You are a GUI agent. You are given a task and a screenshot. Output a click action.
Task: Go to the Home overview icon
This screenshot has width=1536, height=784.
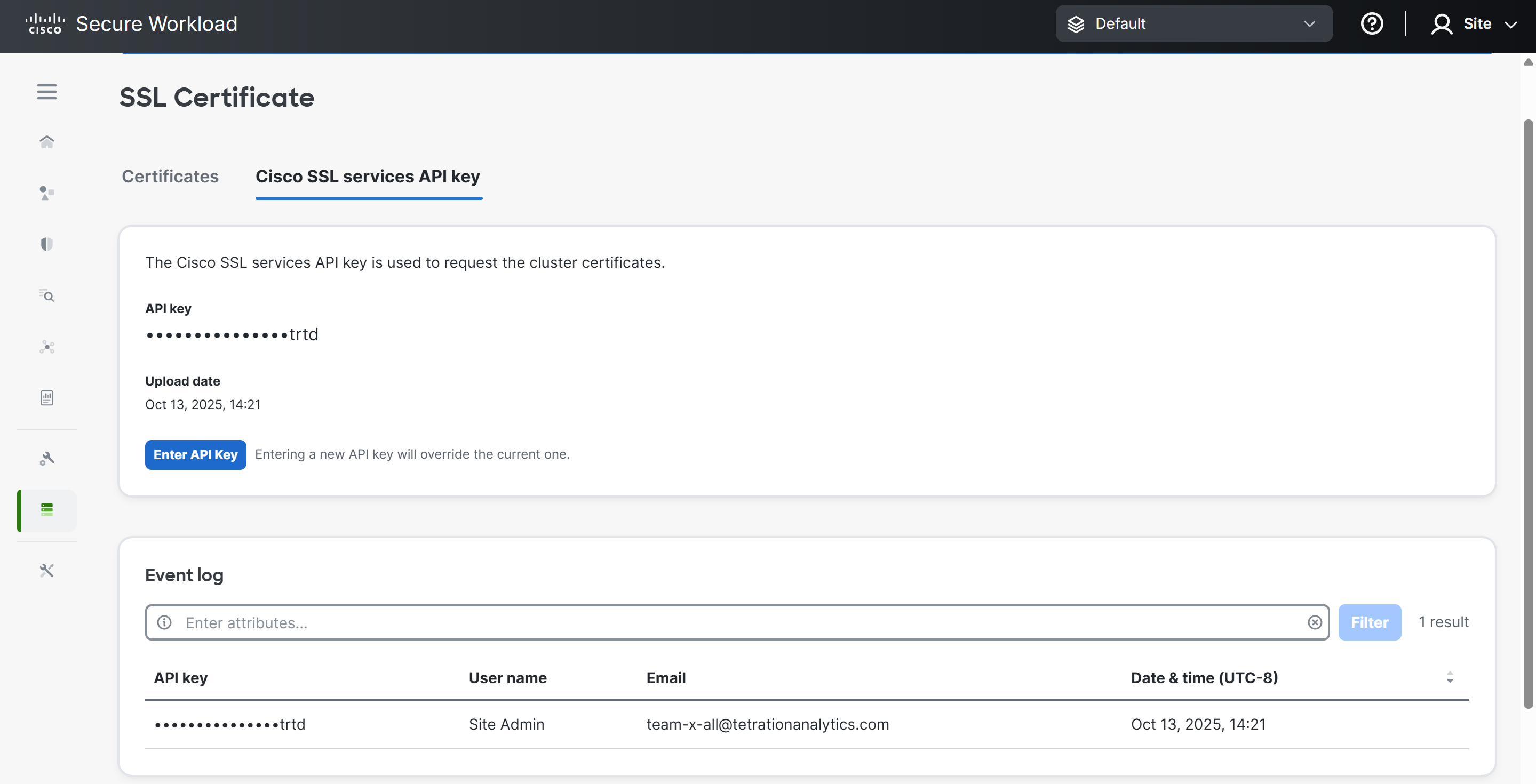point(46,142)
